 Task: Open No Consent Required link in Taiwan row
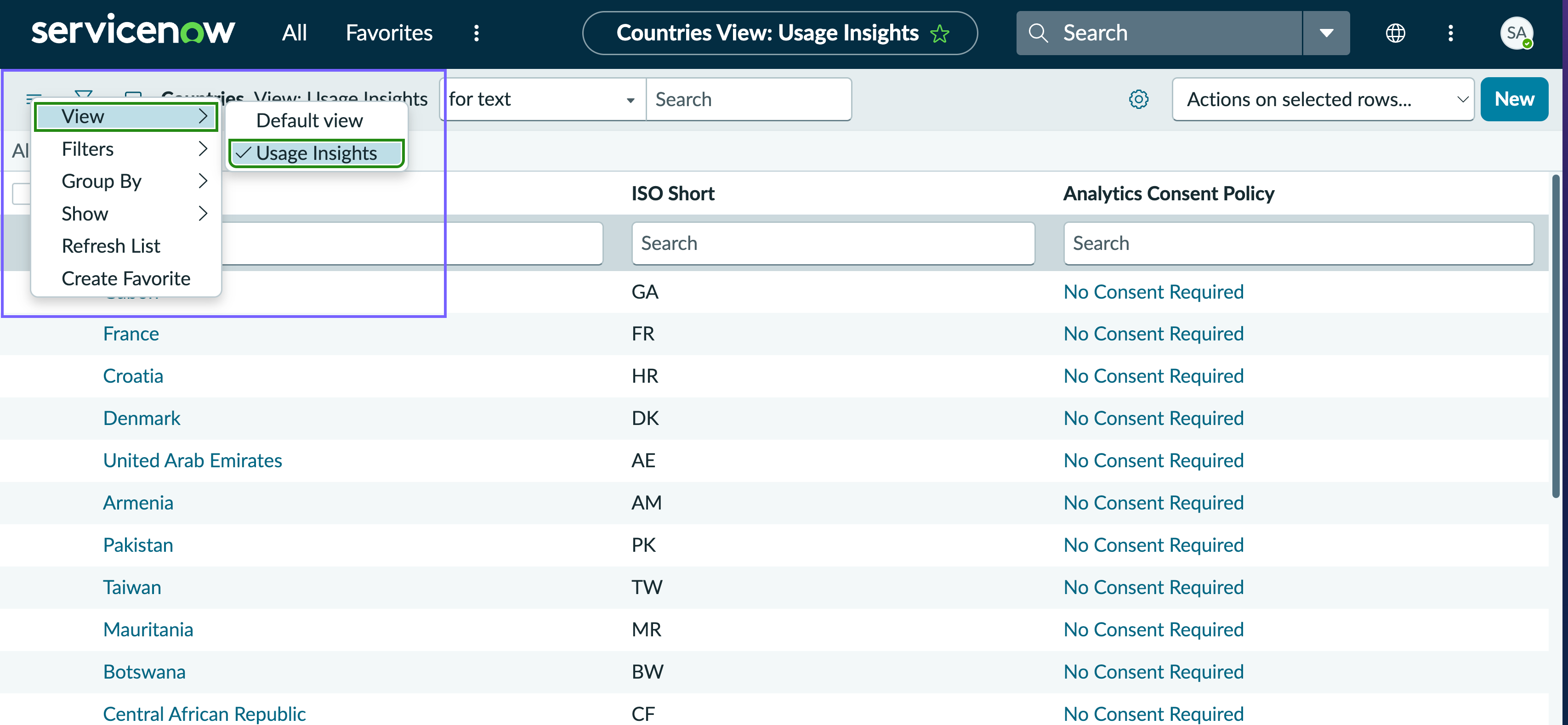click(x=1153, y=588)
